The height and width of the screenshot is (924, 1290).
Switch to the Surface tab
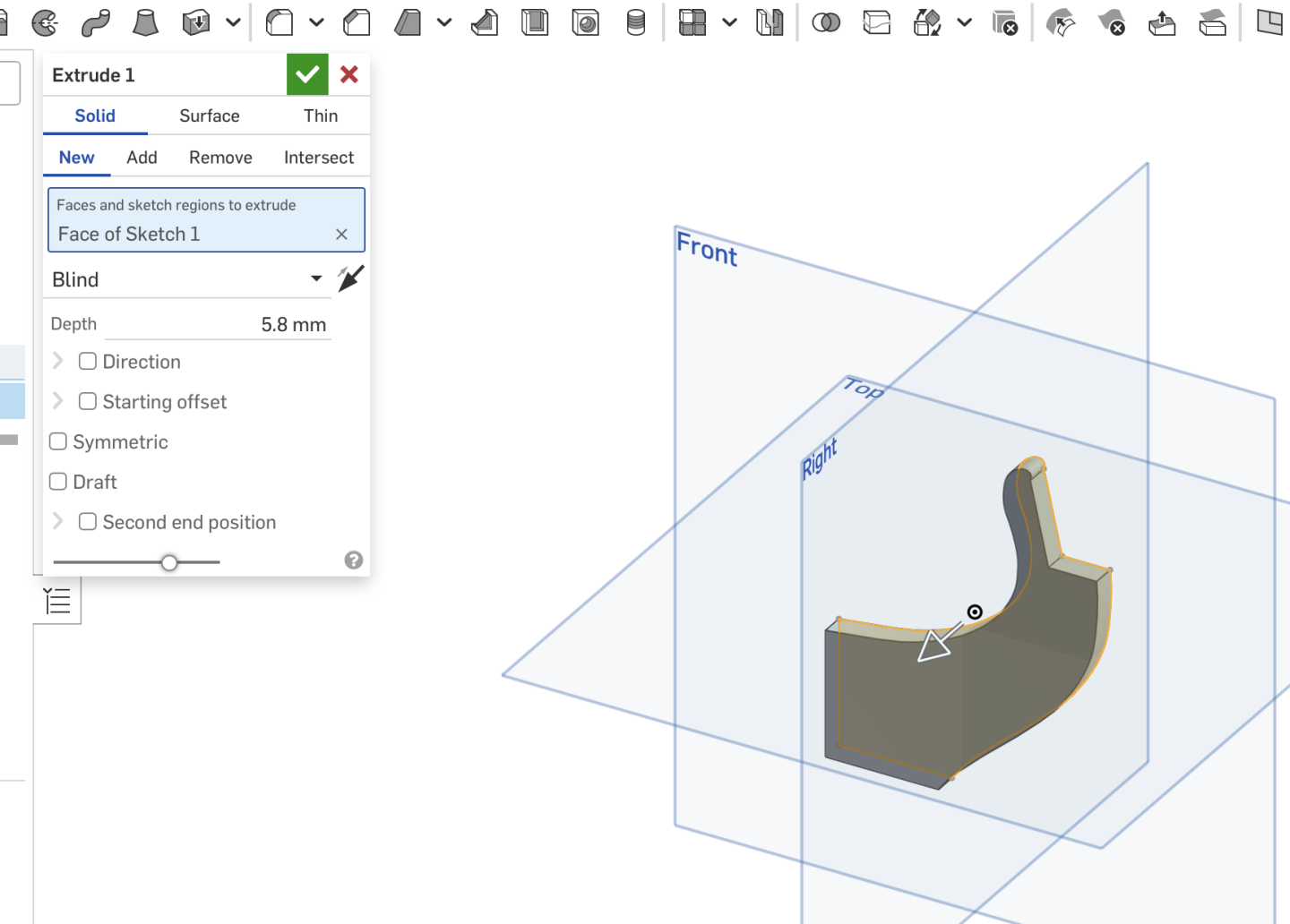click(209, 115)
